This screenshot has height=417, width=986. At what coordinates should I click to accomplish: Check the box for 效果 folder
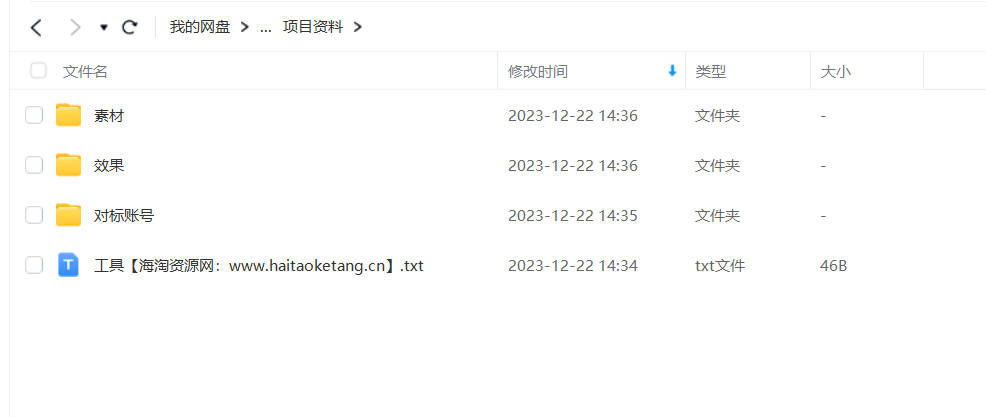(x=34, y=165)
